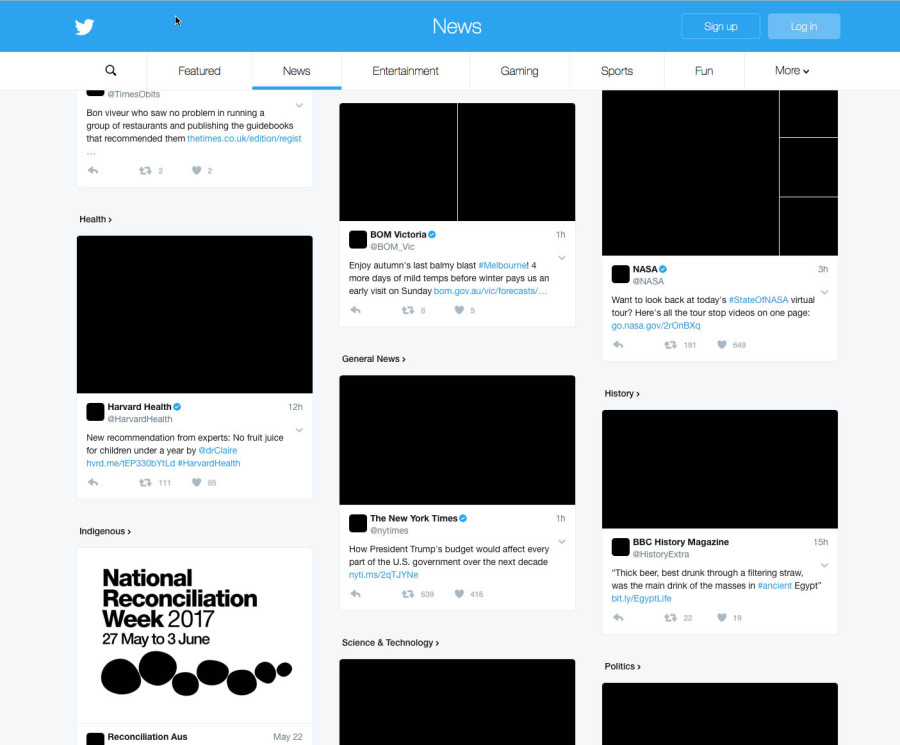Viewport: 900px width, 745px height.
Task: Retweet The New York Times tweet
Action: 408,594
